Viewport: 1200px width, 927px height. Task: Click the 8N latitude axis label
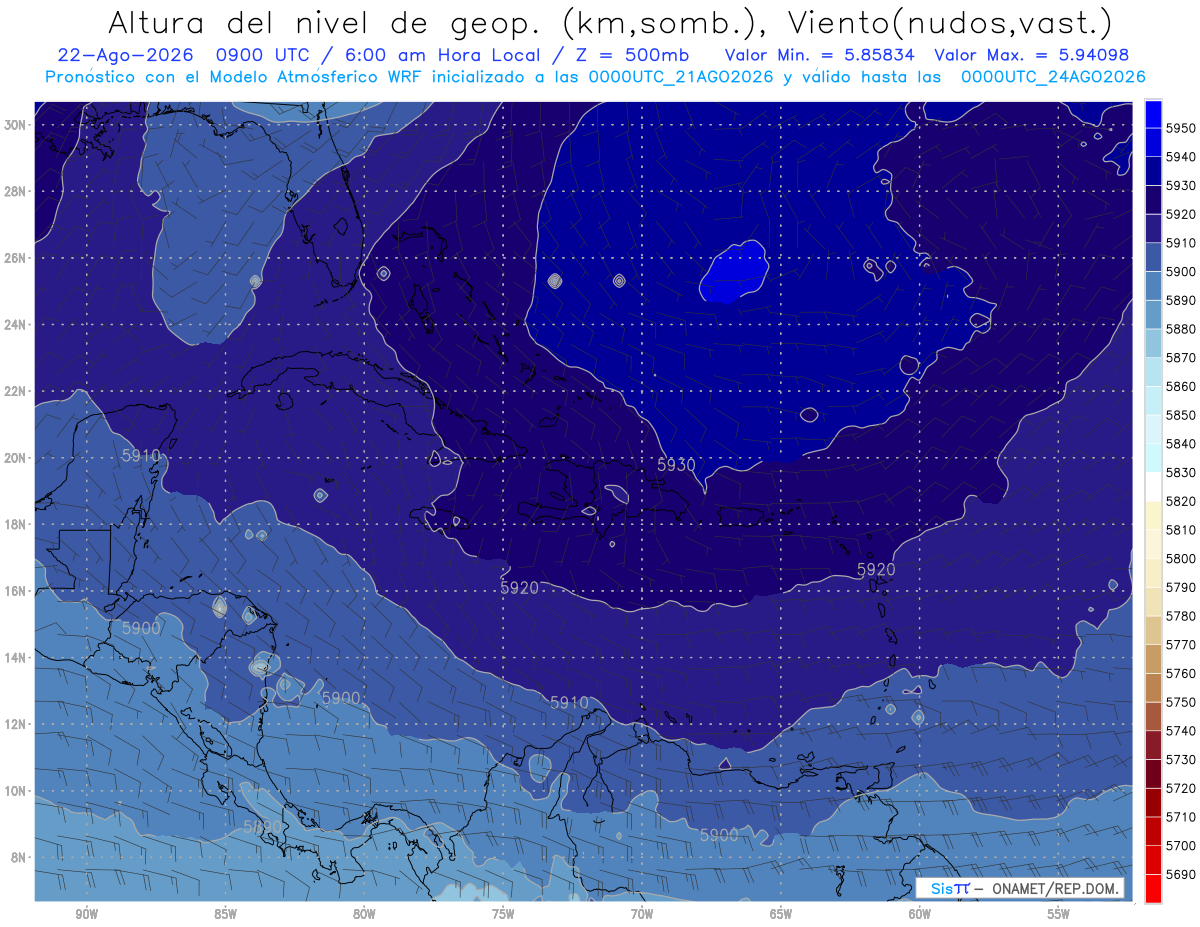[x=19, y=857]
